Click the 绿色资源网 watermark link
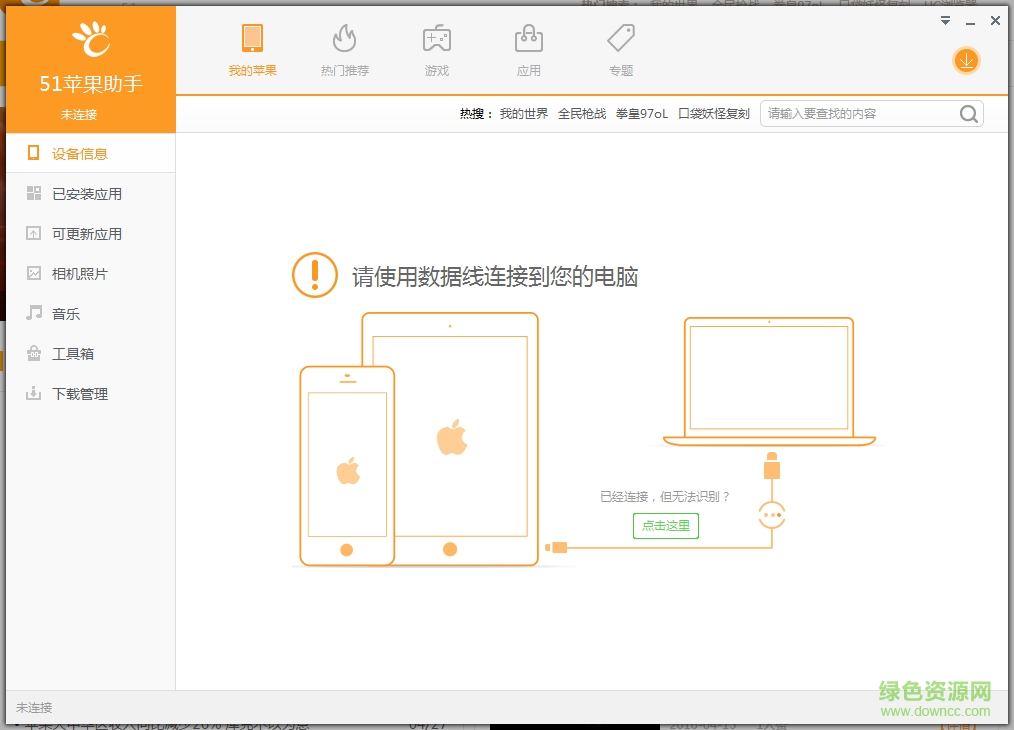Image resolution: width=1014 pixels, height=730 pixels. click(x=932, y=691)
